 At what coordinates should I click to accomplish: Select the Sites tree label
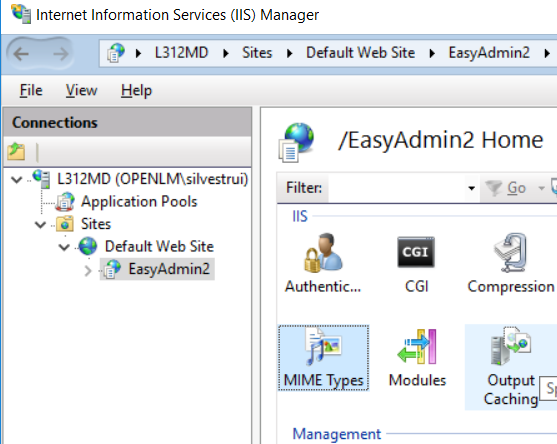point(96,224)
